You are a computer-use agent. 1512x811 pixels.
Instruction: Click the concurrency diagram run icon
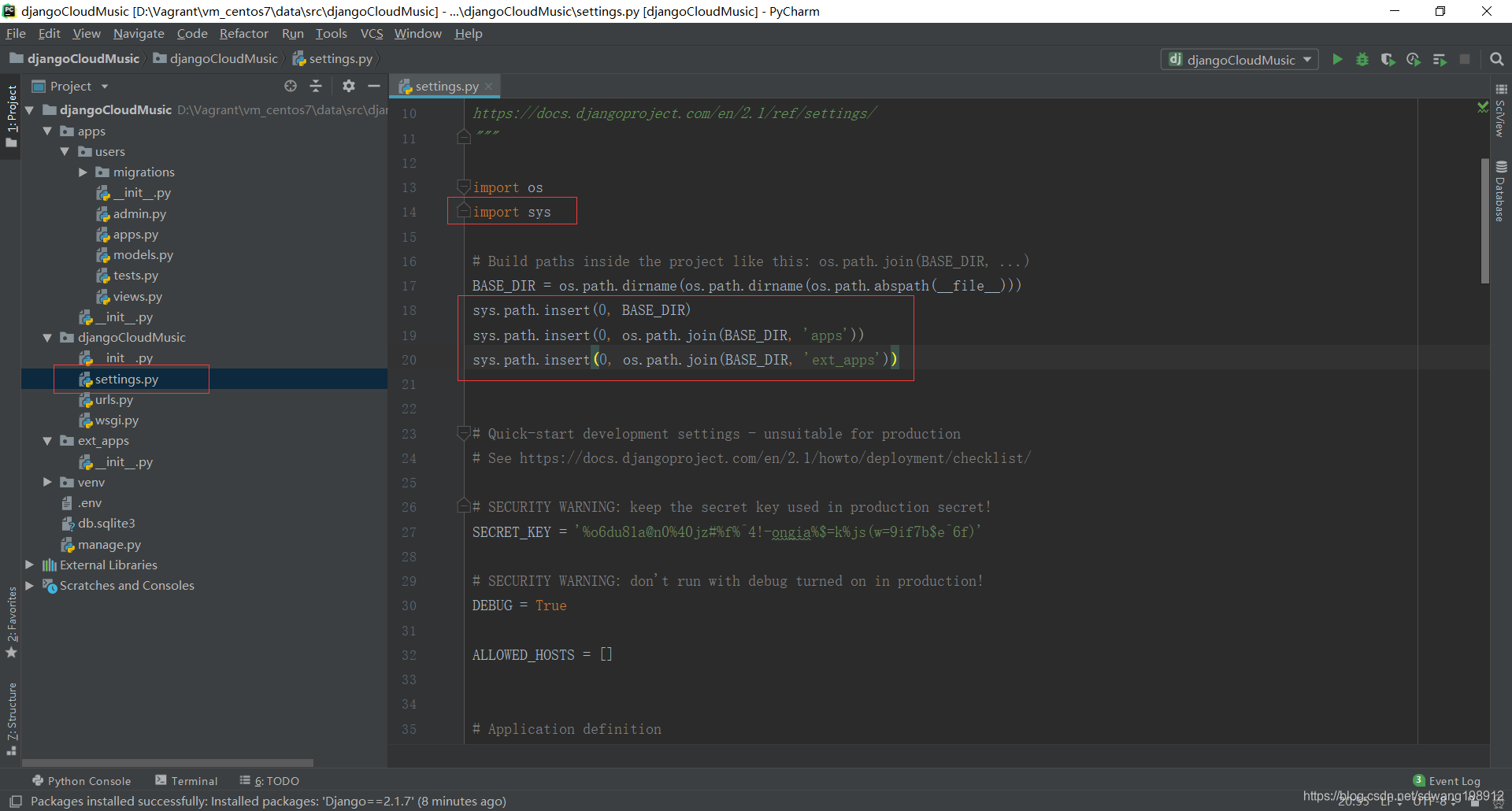click(1440, 59)
